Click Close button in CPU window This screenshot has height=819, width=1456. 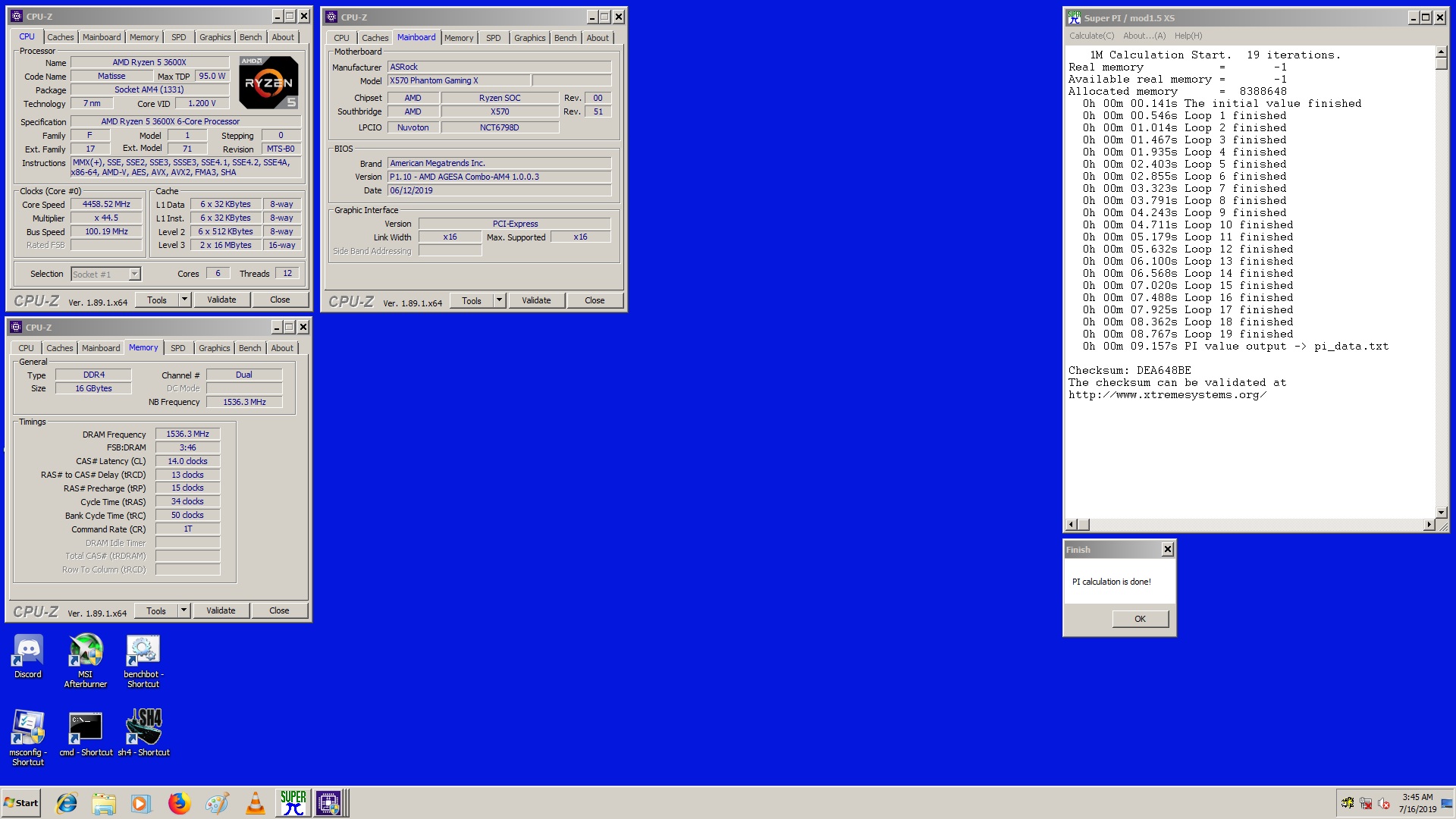tap(280, 300)
